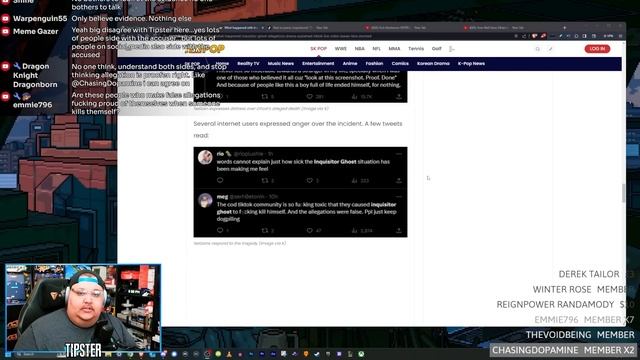Click heart icon on the top partial tweet
The image size is (640, 360).
[x=309, y=96]
